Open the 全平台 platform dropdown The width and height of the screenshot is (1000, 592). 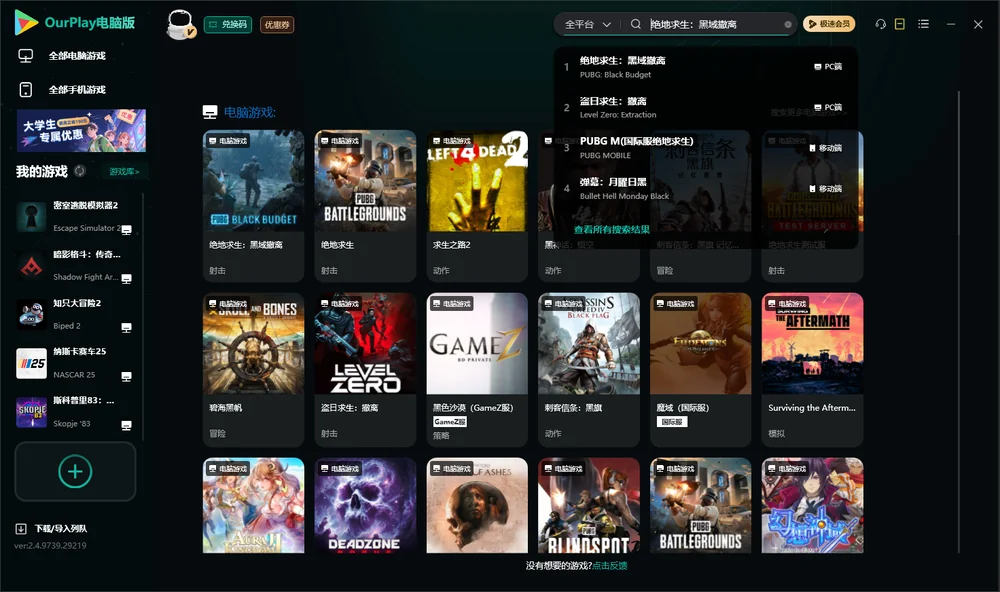click(587, 24)
